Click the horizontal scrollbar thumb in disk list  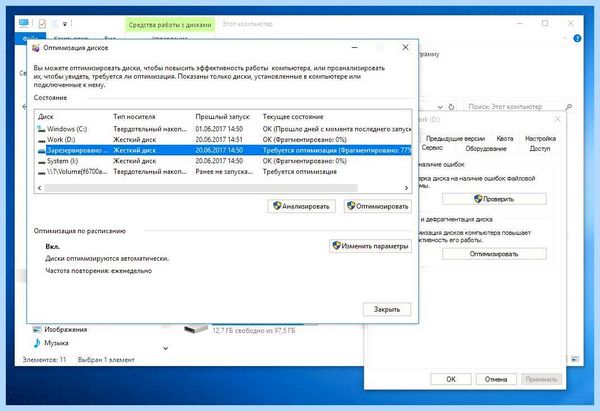[201, 188]
